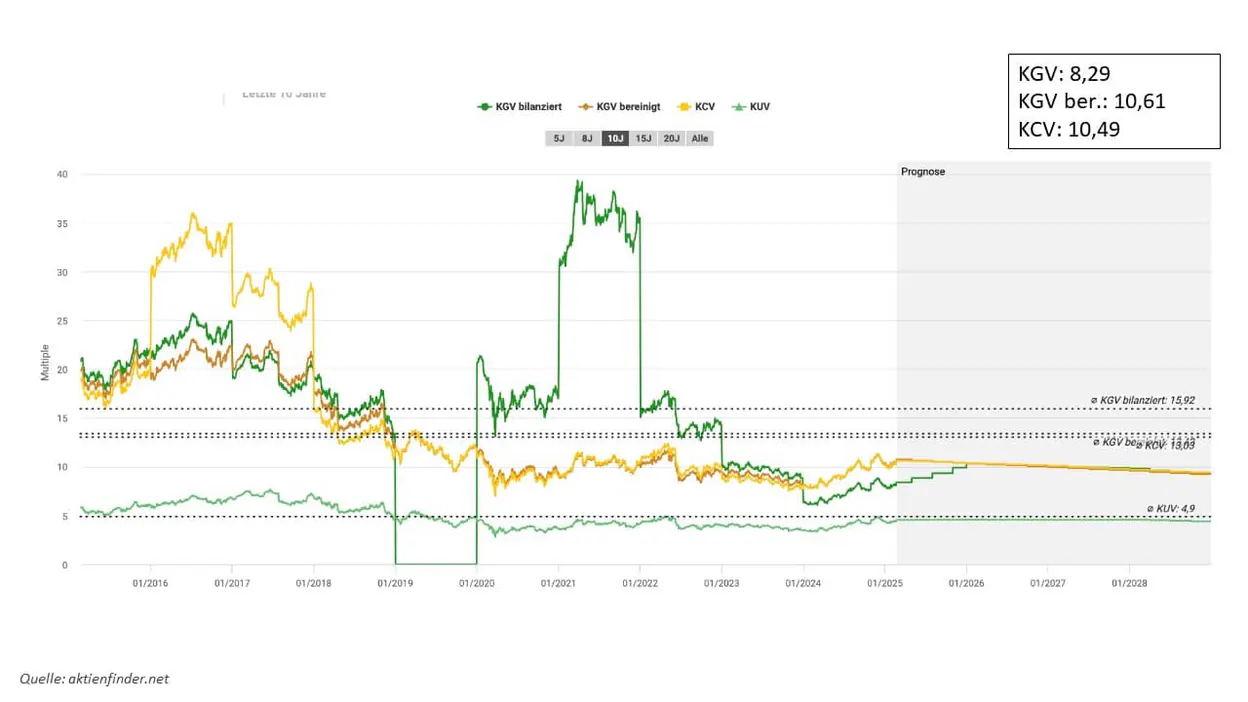Click the 01/2021 x-axis date label
Screen dimensions: 1248x702
(x=558, y=581)
